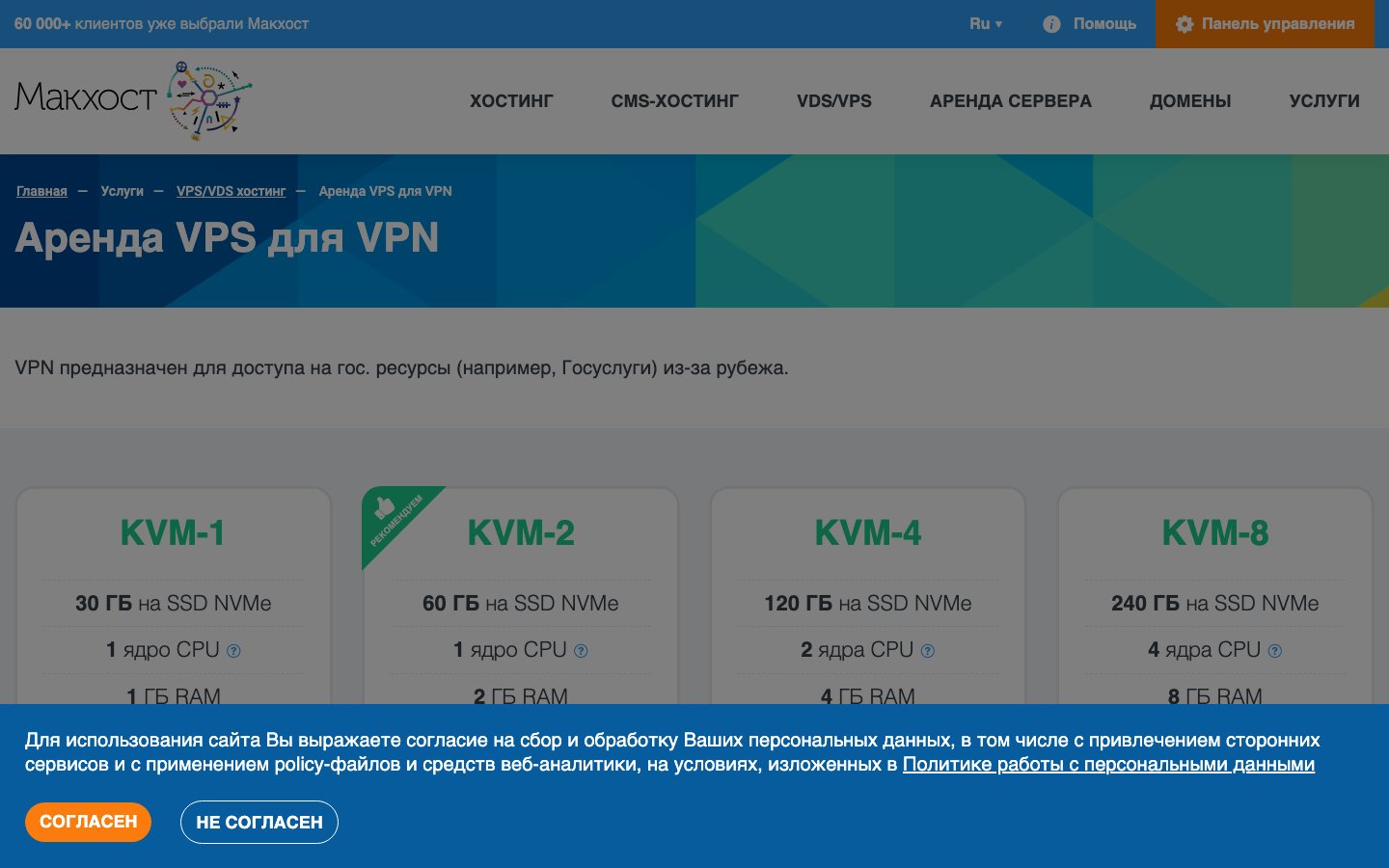Click the KVM-4 plan title
This screenshot has width=1389, height=868.
point(868,533)
